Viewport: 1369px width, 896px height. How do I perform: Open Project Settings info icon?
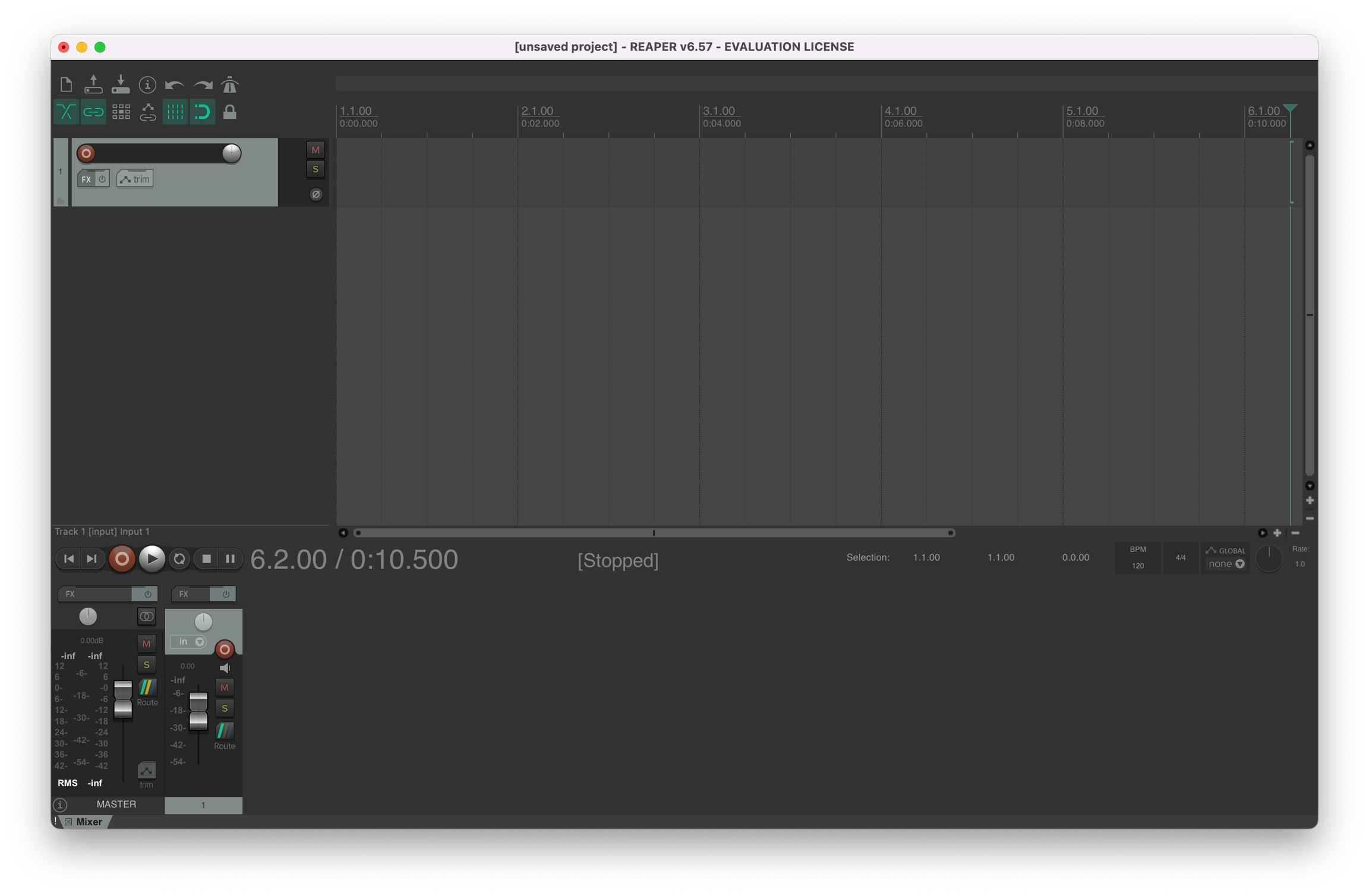click(147, 85)
